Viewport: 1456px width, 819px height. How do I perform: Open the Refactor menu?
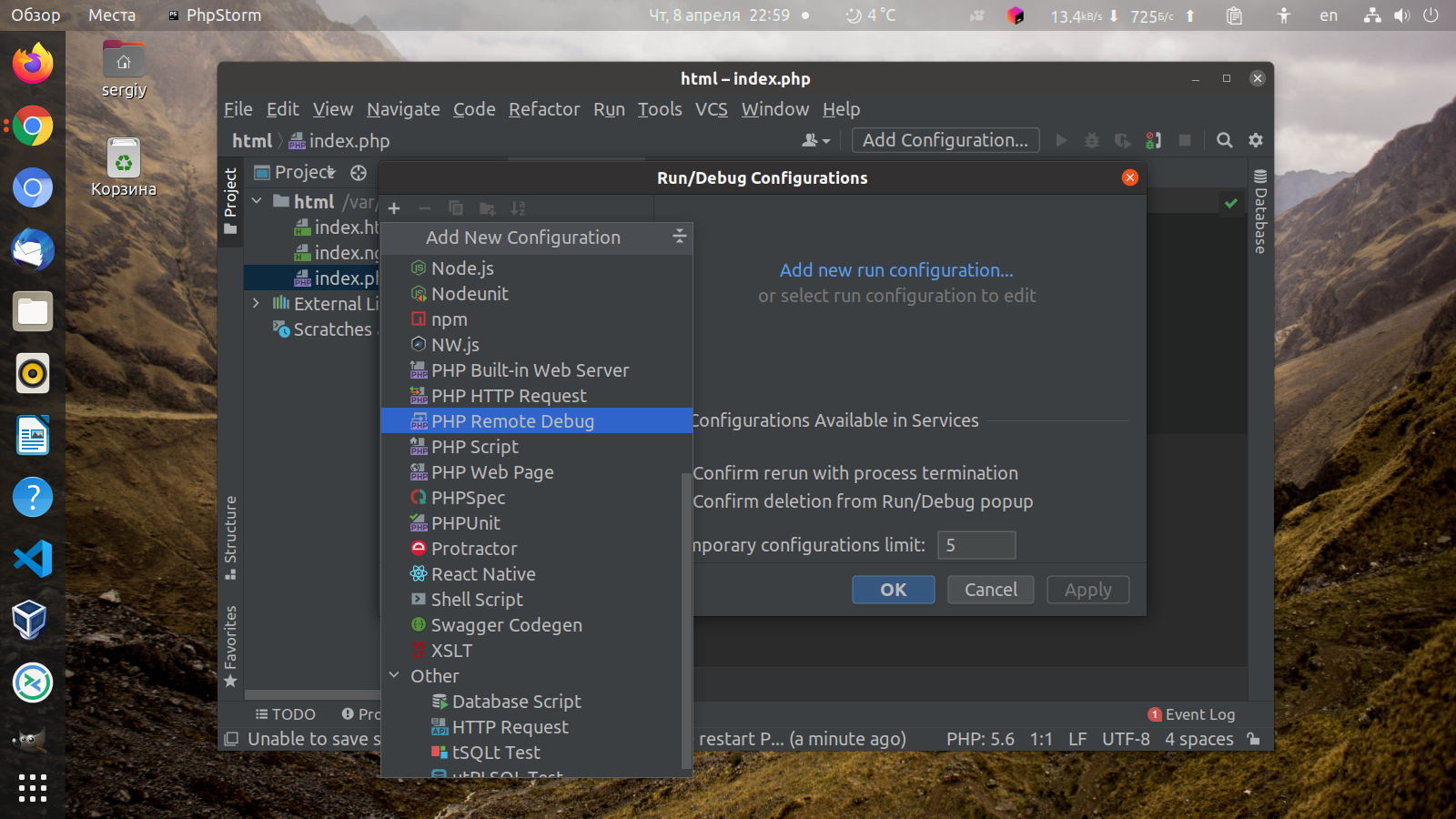click(x=544, y=109)
